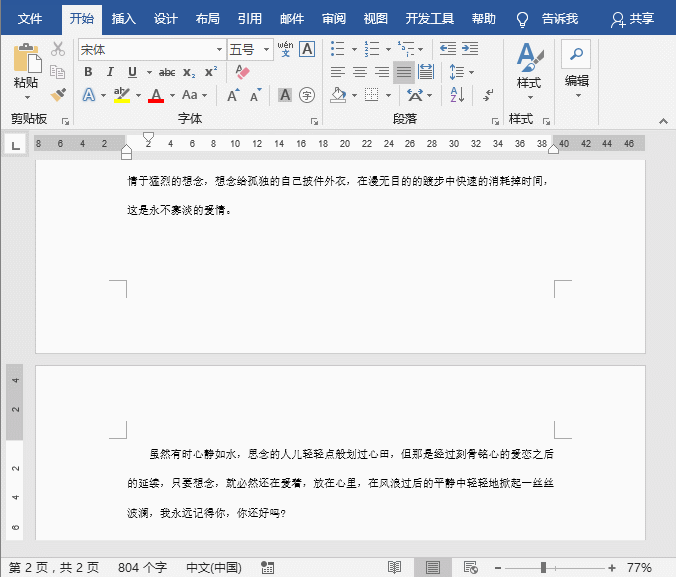Click the Cut scissors icon

(58, 49)
